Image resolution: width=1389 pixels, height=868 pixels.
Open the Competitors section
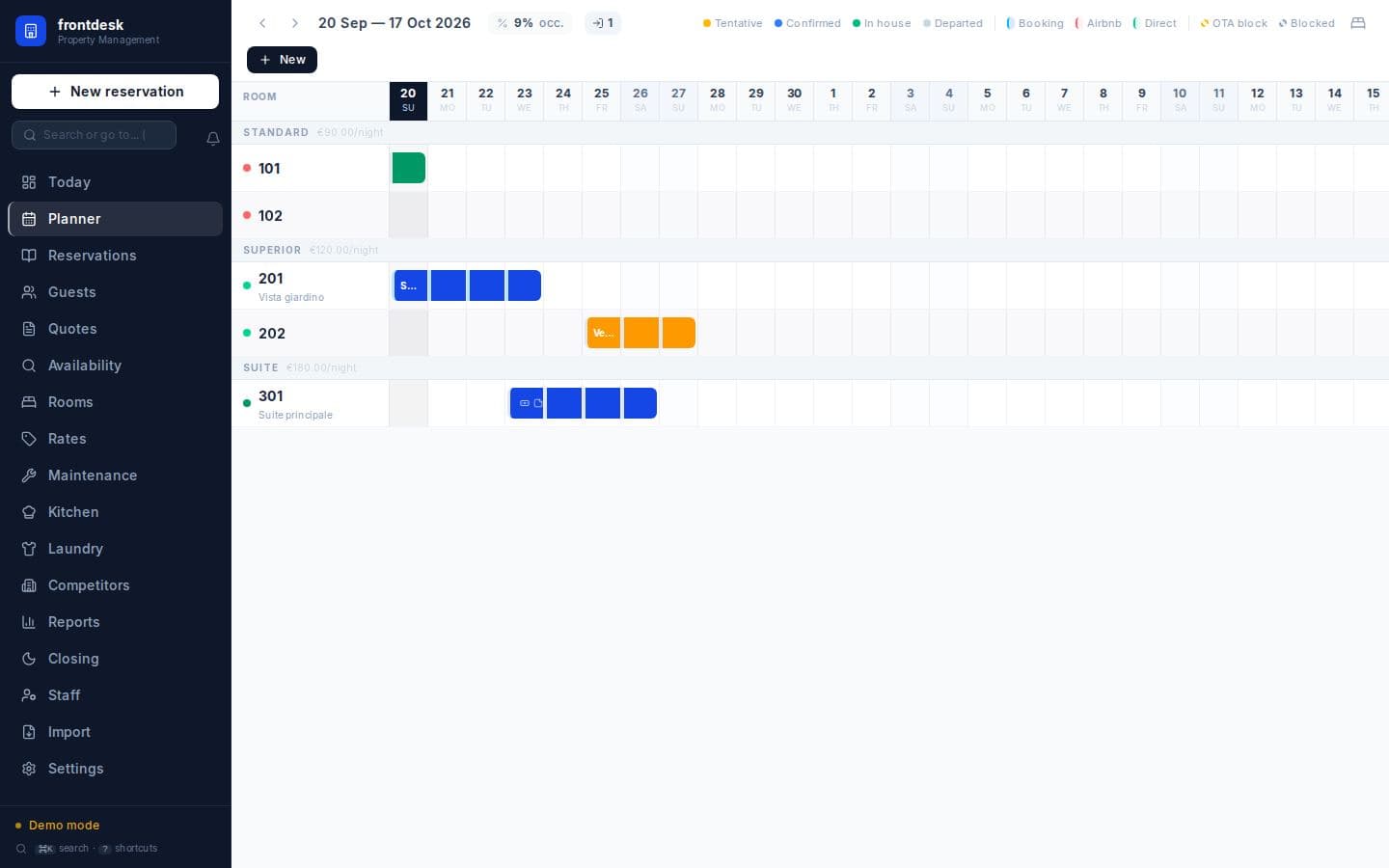pyautogui.click(x=115, y=585)
